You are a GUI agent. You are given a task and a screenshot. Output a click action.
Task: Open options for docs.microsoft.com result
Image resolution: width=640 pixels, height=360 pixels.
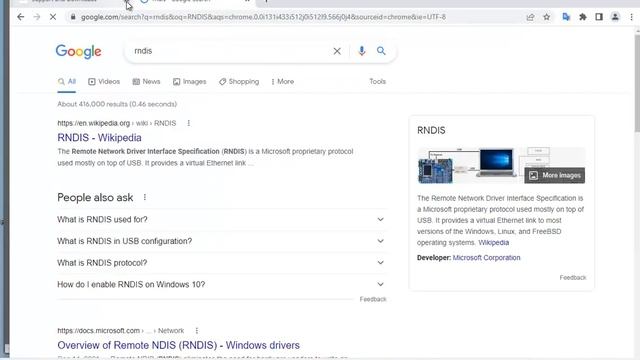pyautogui.click(x=197, y=330)
